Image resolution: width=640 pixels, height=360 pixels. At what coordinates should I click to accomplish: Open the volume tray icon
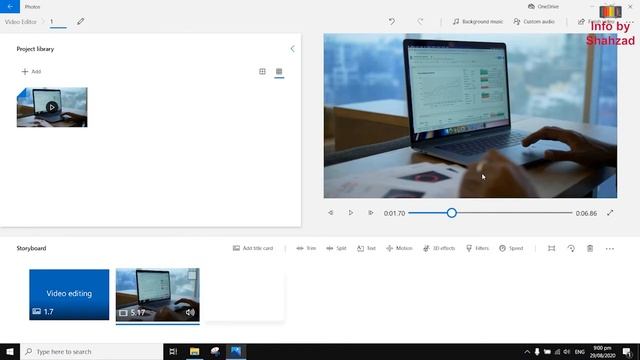[567, 352]
